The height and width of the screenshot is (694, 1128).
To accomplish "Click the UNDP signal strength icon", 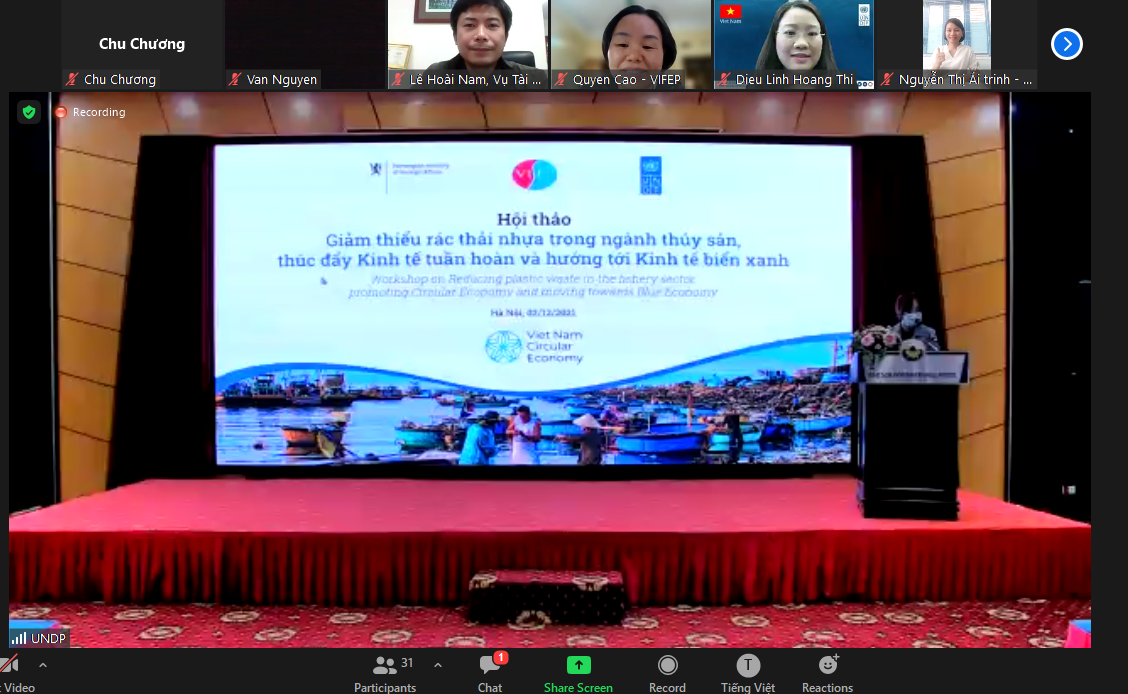I will coord(19,637).
